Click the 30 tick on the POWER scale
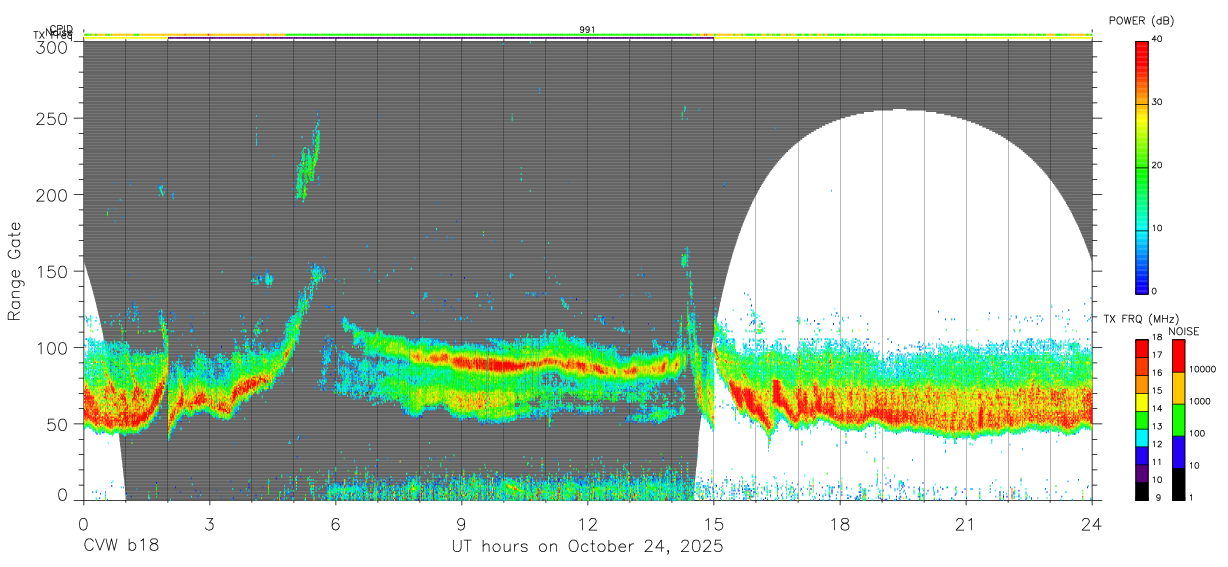The image size is (1228, 567). pyautogui.click(x=1157, y=103)
